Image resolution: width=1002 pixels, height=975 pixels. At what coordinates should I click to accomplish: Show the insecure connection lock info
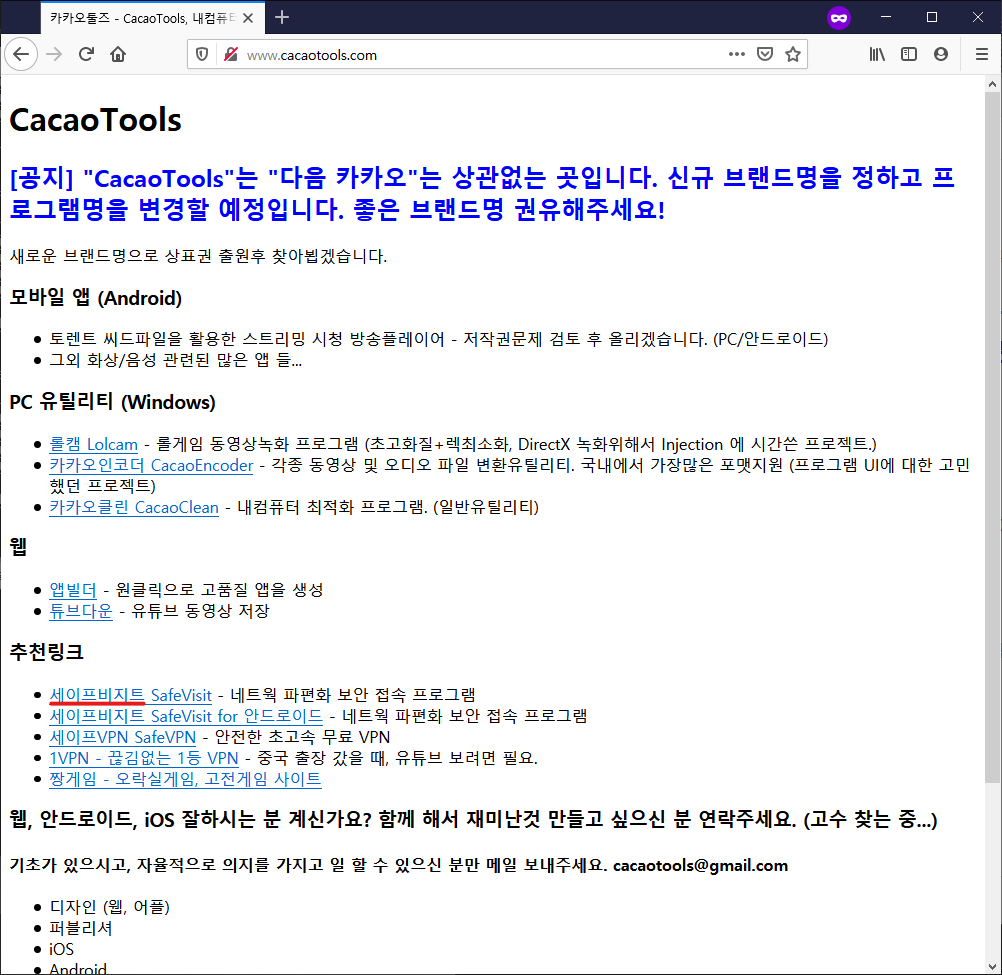[x=231, y=55]
